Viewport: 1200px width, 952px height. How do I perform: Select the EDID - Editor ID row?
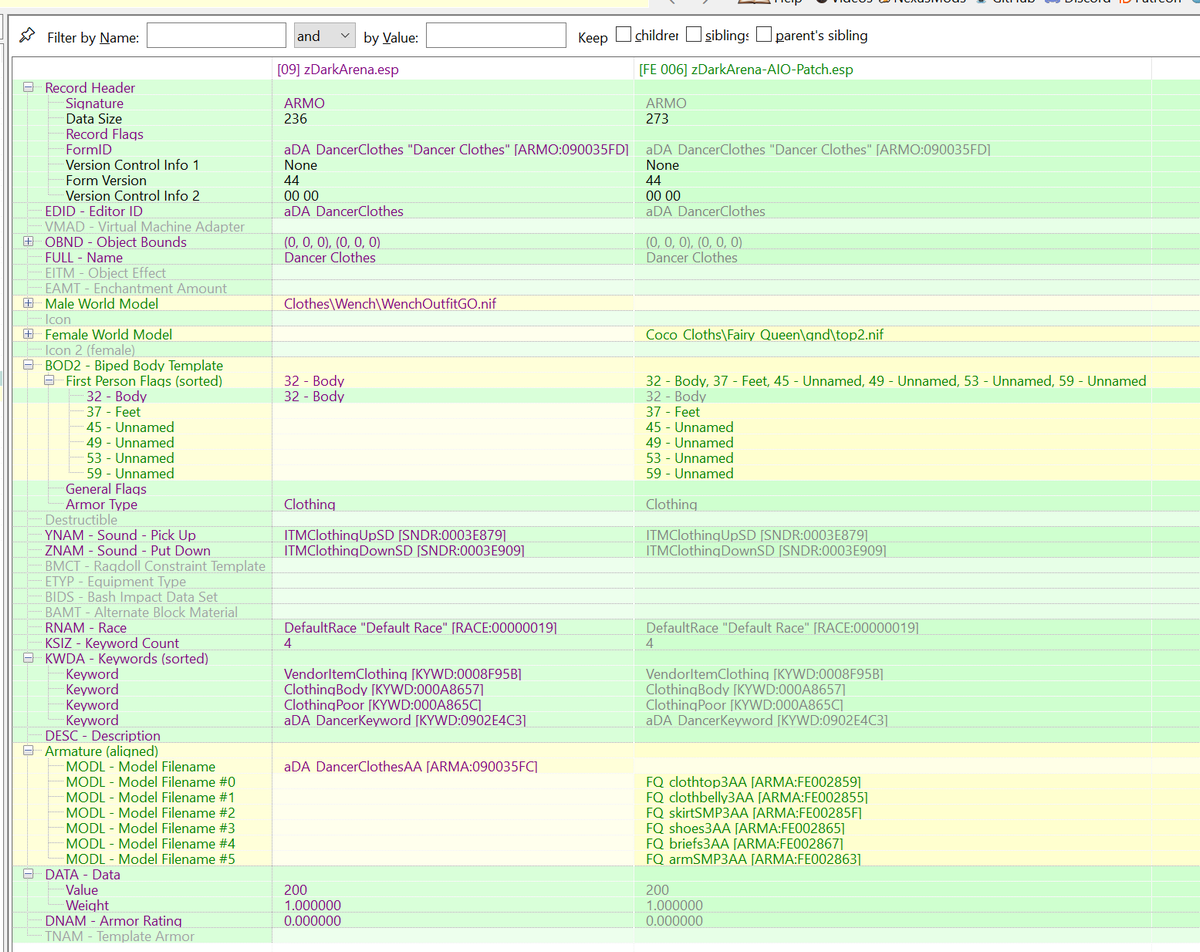pos(94,211)
